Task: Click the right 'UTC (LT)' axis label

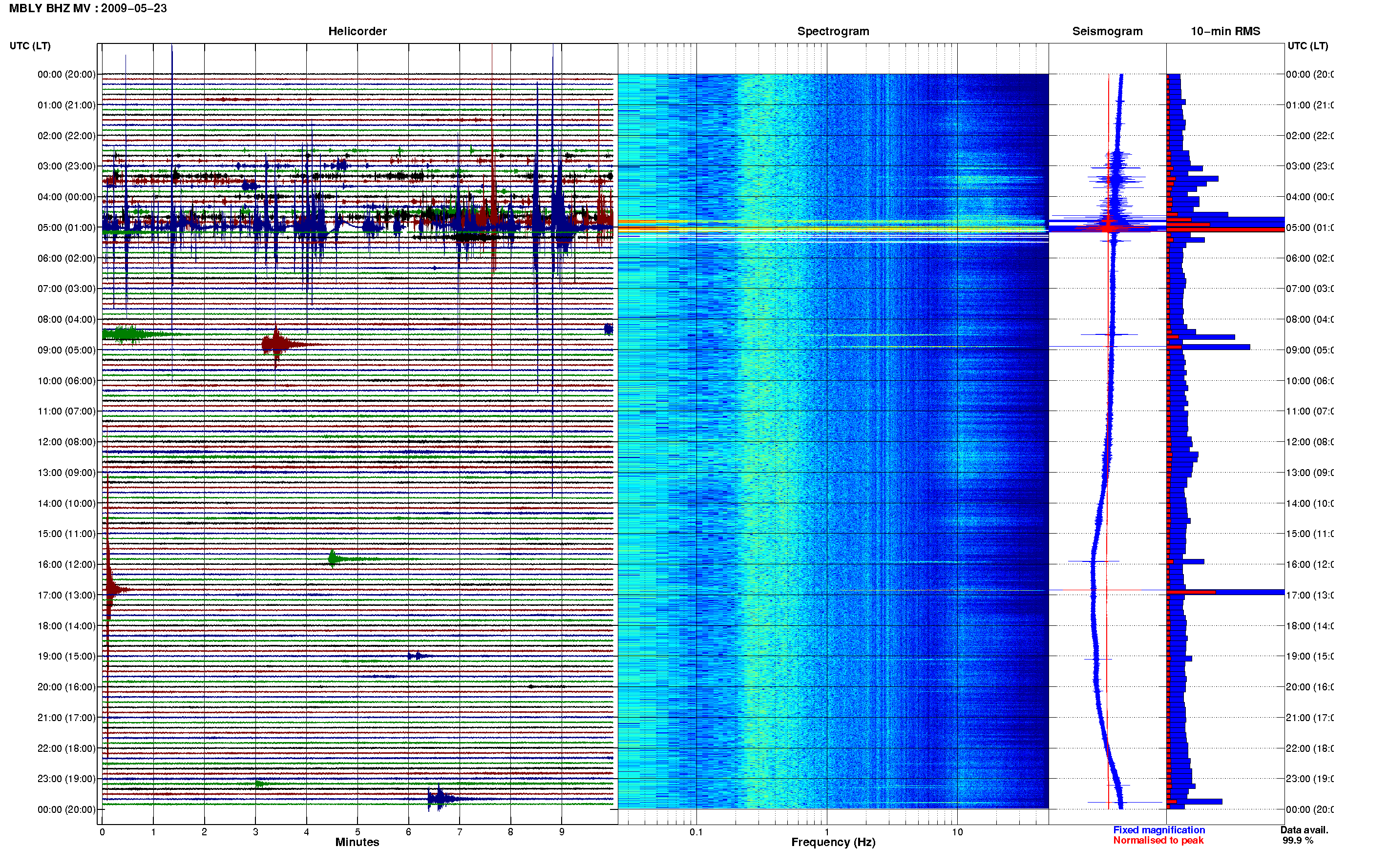Action: [1307, 46]
